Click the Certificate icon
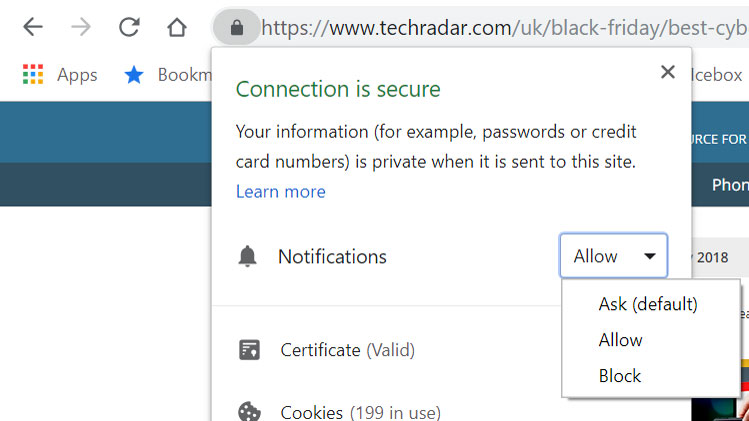749x421 pixels. (x=249, y=350)
